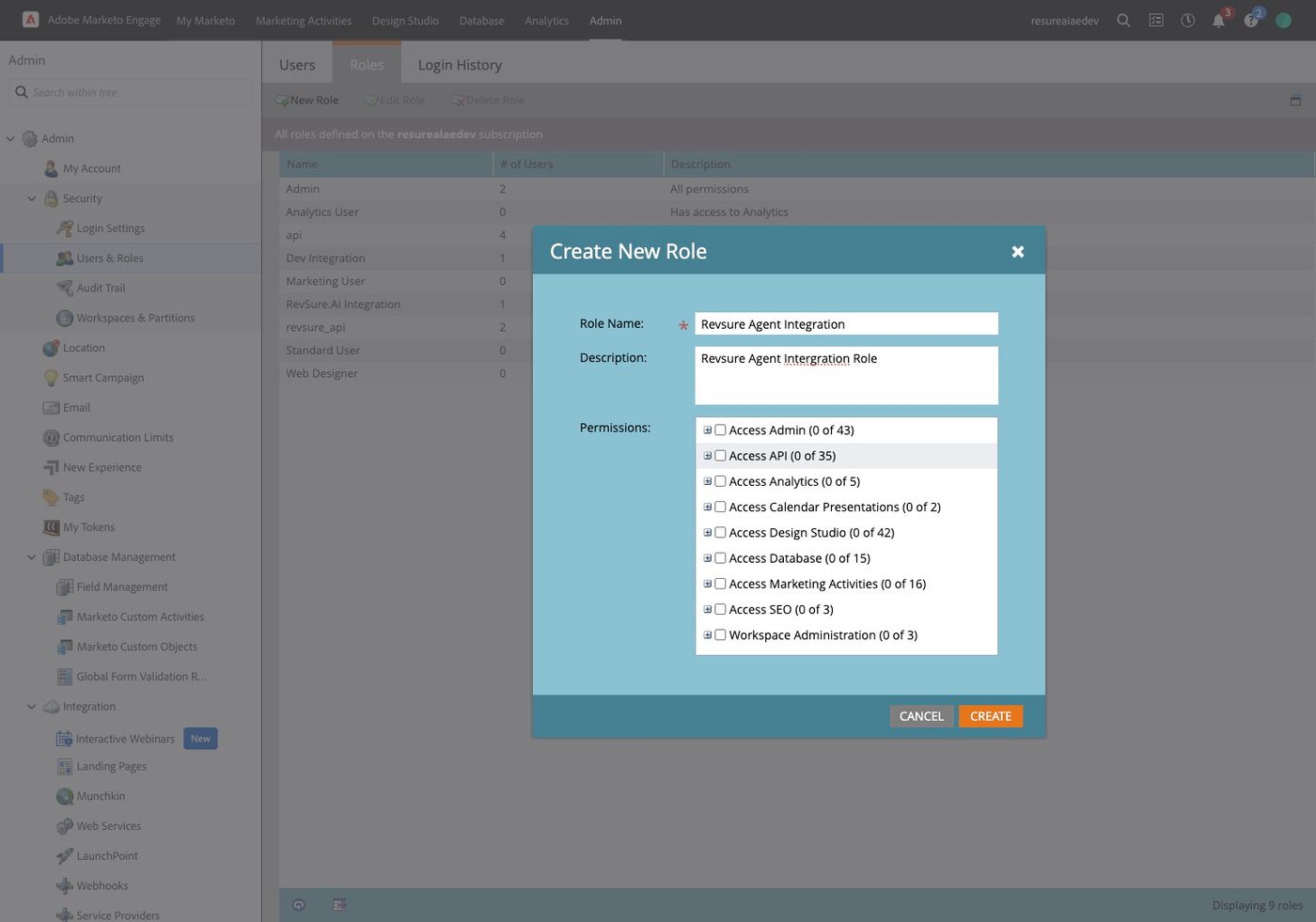
Task: Expand the Access Analytics permission node
Action: pos(708,481)
